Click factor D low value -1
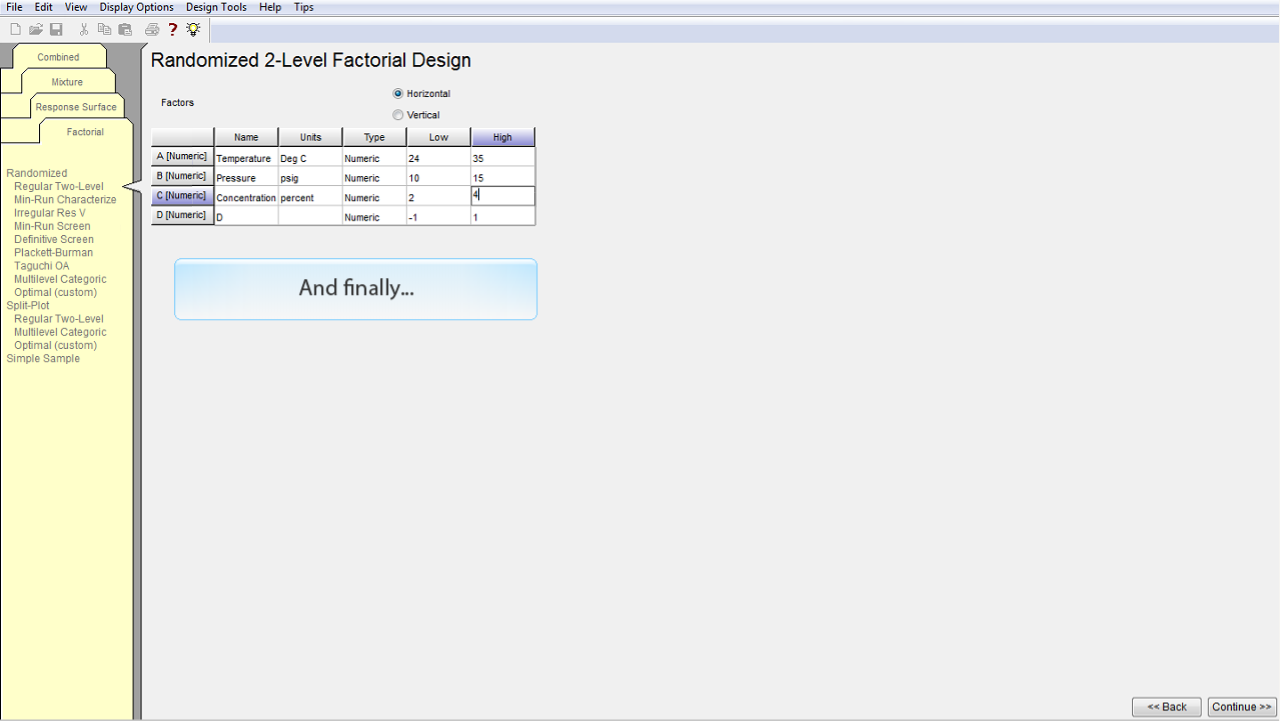 [438, 216]
